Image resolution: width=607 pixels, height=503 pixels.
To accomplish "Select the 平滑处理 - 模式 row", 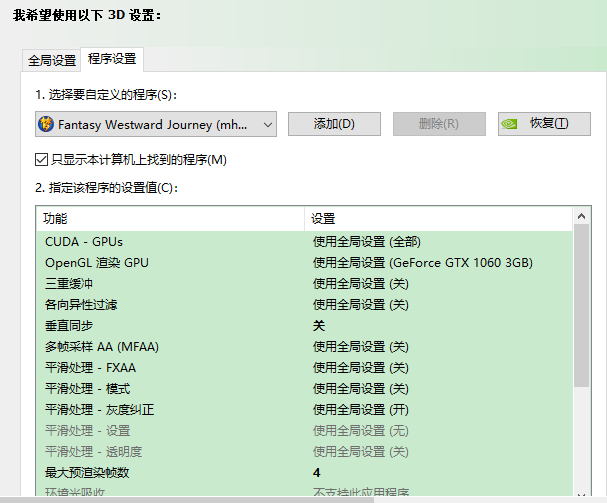I will (304, 388).
